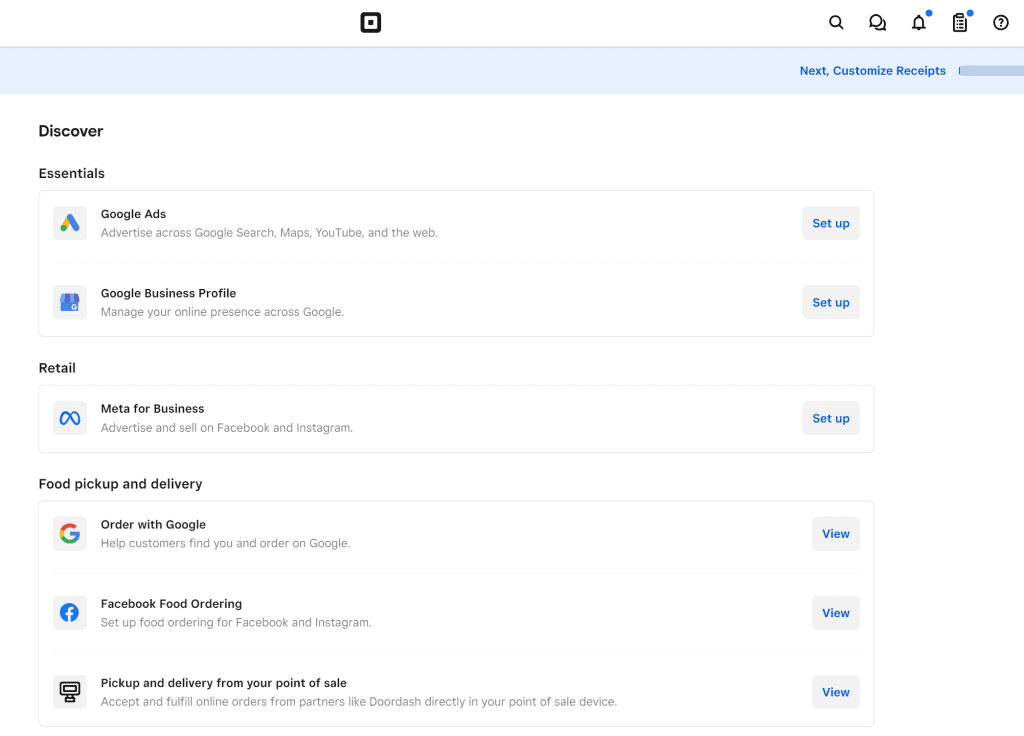Click the Google Business Profile storefront icon
The height and width of the screenshot is (736, 1024).
[70, 302]
